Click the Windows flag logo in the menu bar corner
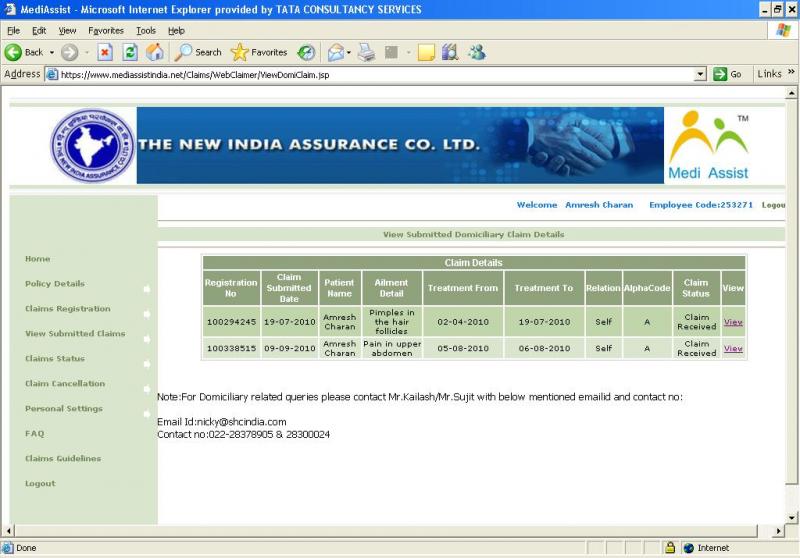This screenshot has height=558, width=800. click(783, 31)
